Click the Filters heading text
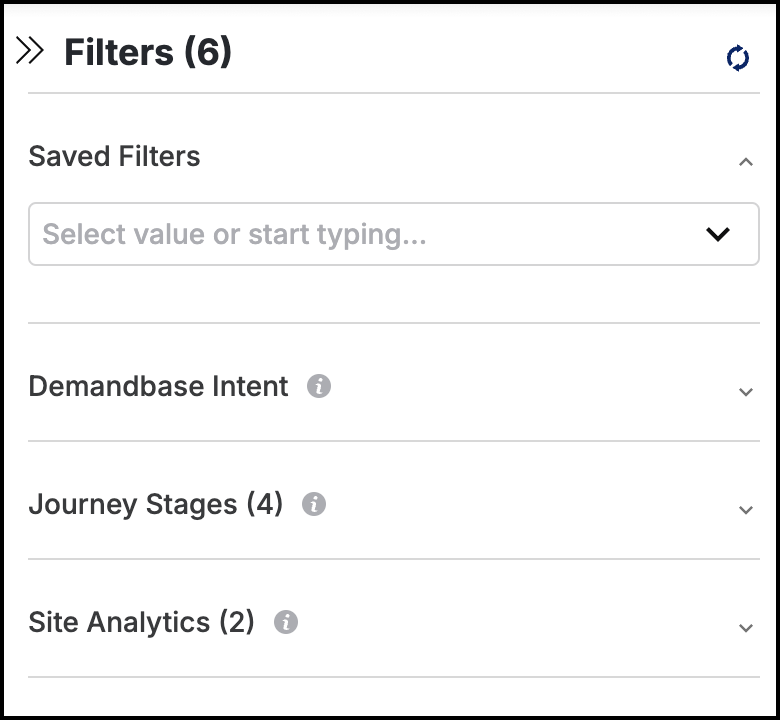The width and height of the screenshot is (780, 720). 119,52
